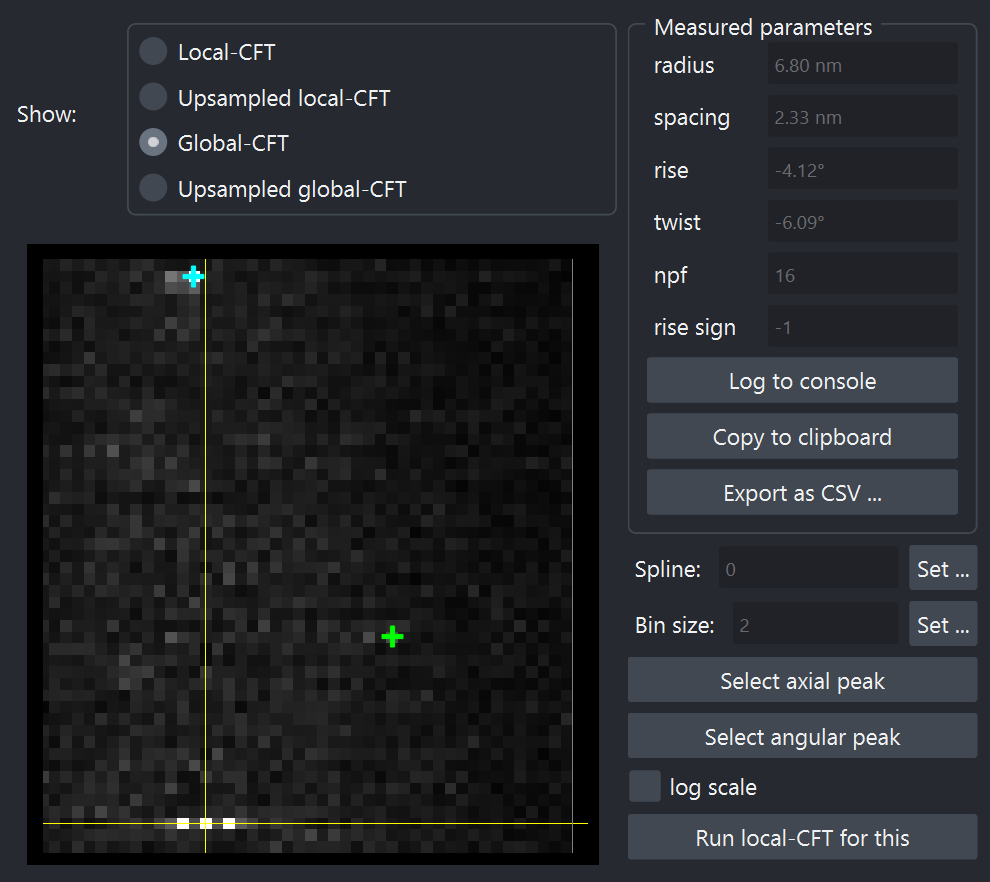
Task: Click Select angular peak button
Action: [802, 737]
